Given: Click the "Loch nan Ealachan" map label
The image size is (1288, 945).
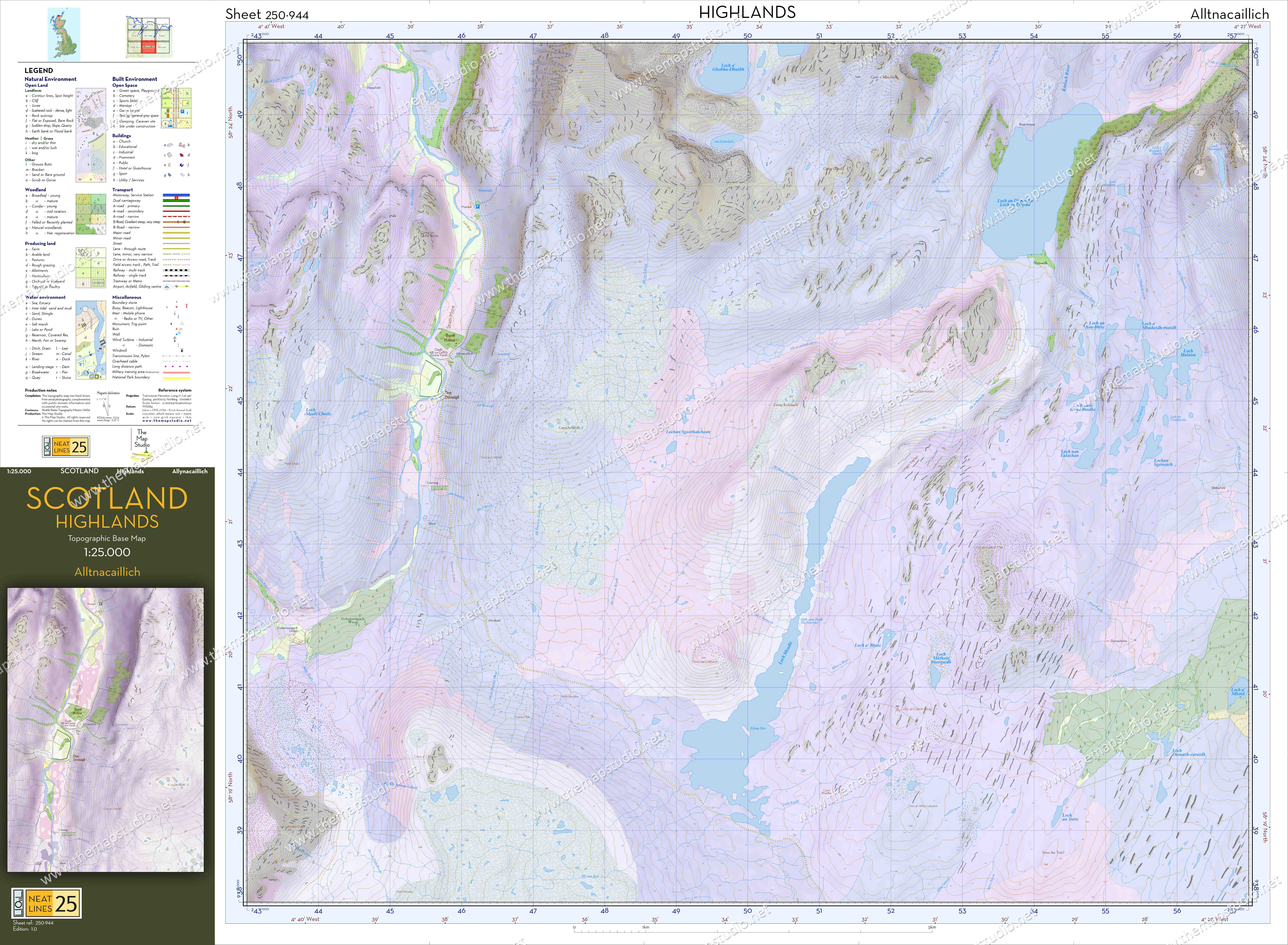Looking at the screenshot, I should 1070,454.
